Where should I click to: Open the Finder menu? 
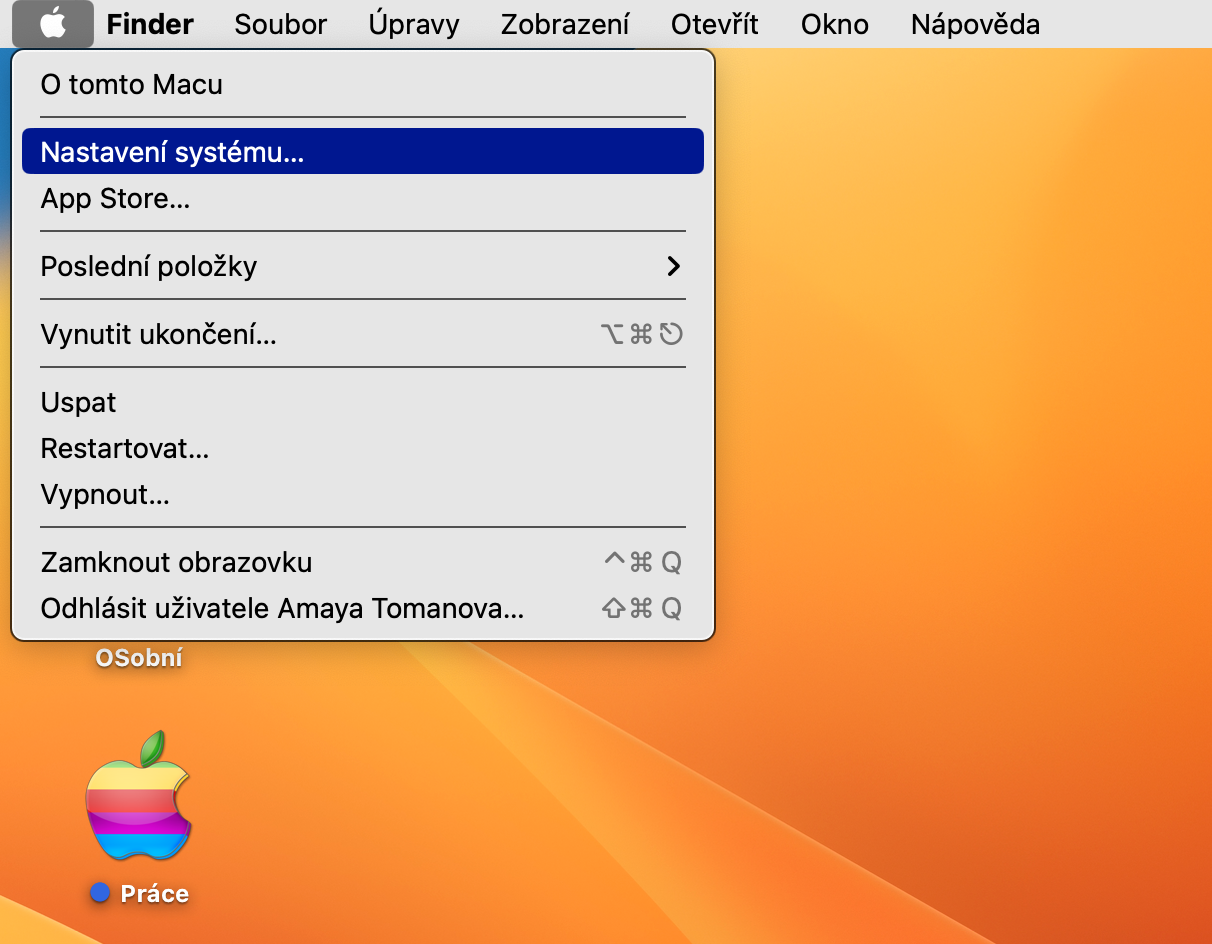pos(150,24)
